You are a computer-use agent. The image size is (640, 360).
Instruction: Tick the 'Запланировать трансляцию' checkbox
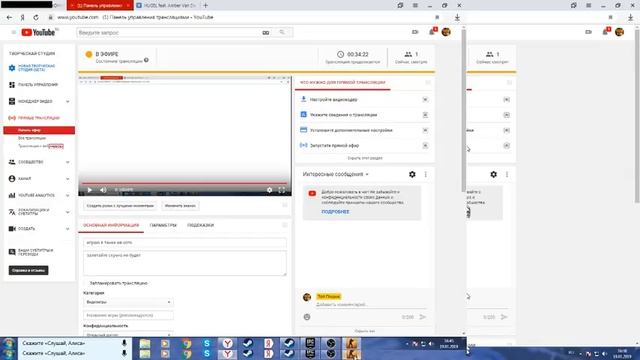point(86,283)
